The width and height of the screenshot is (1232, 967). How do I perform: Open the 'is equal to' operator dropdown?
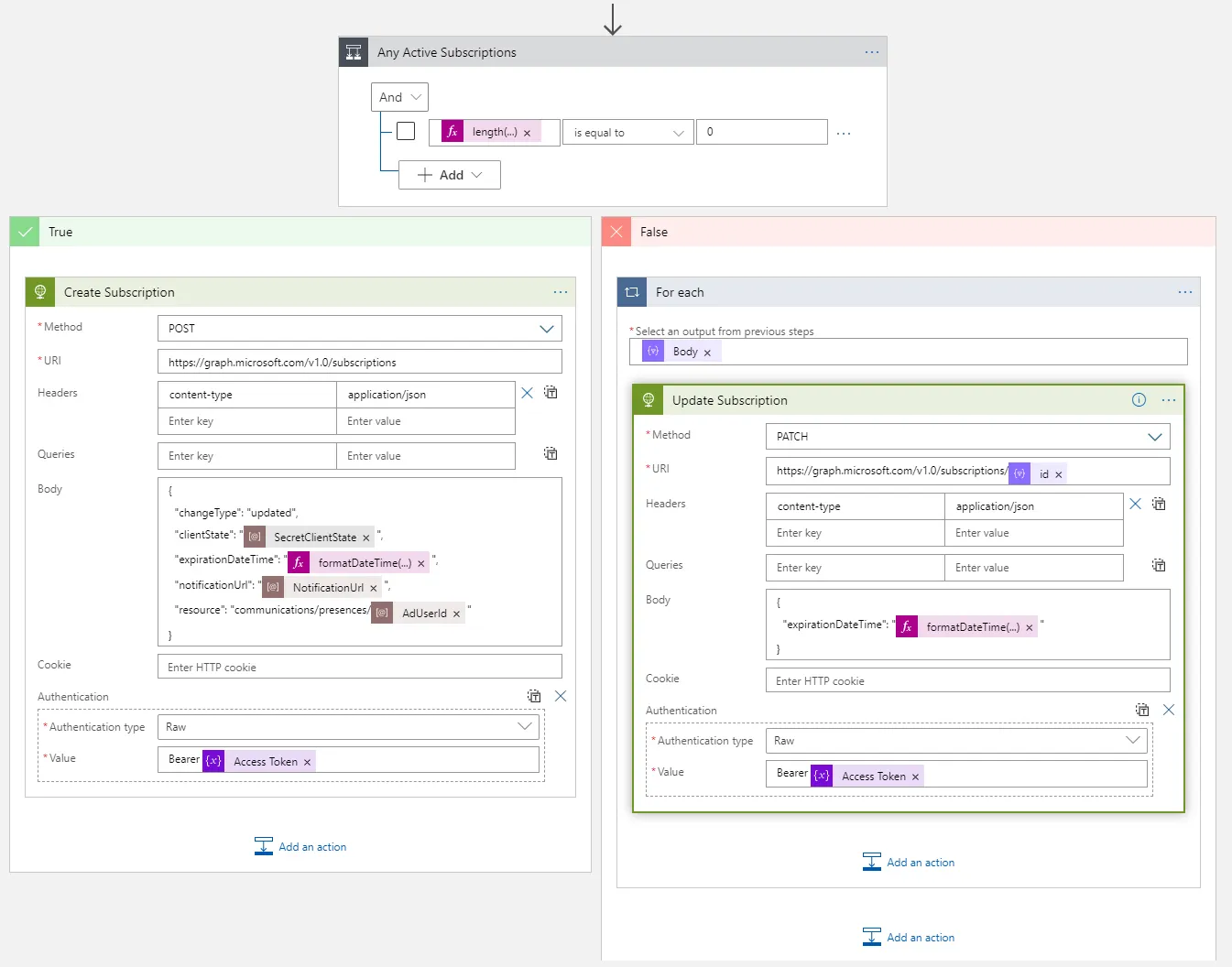tap(628, 133)
